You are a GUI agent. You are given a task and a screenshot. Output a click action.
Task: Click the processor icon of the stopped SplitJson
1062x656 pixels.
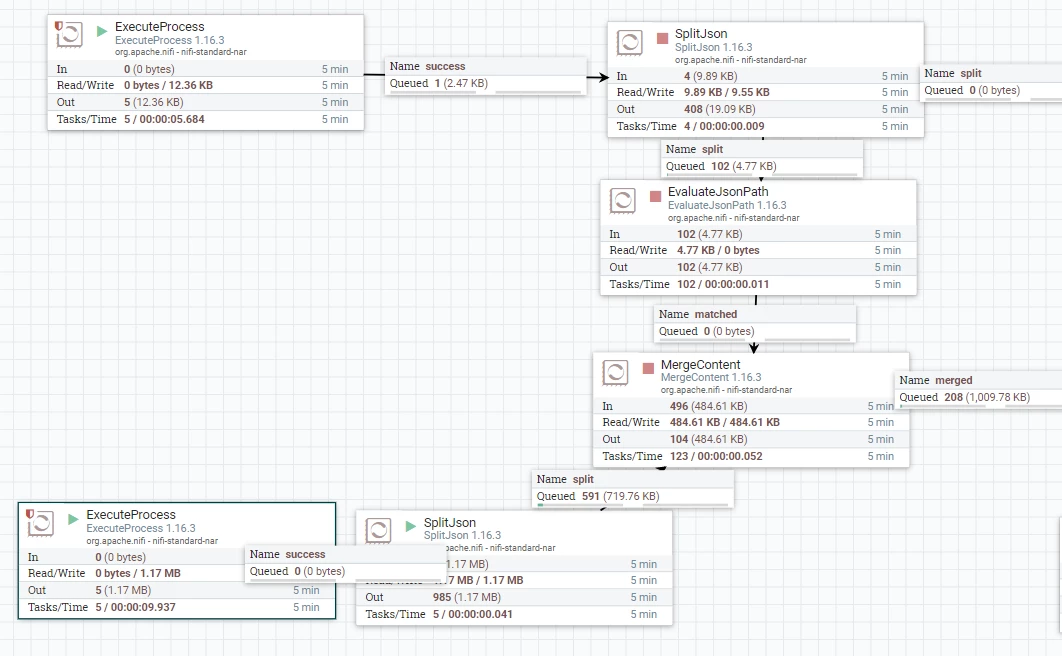[x=629, y=42]
